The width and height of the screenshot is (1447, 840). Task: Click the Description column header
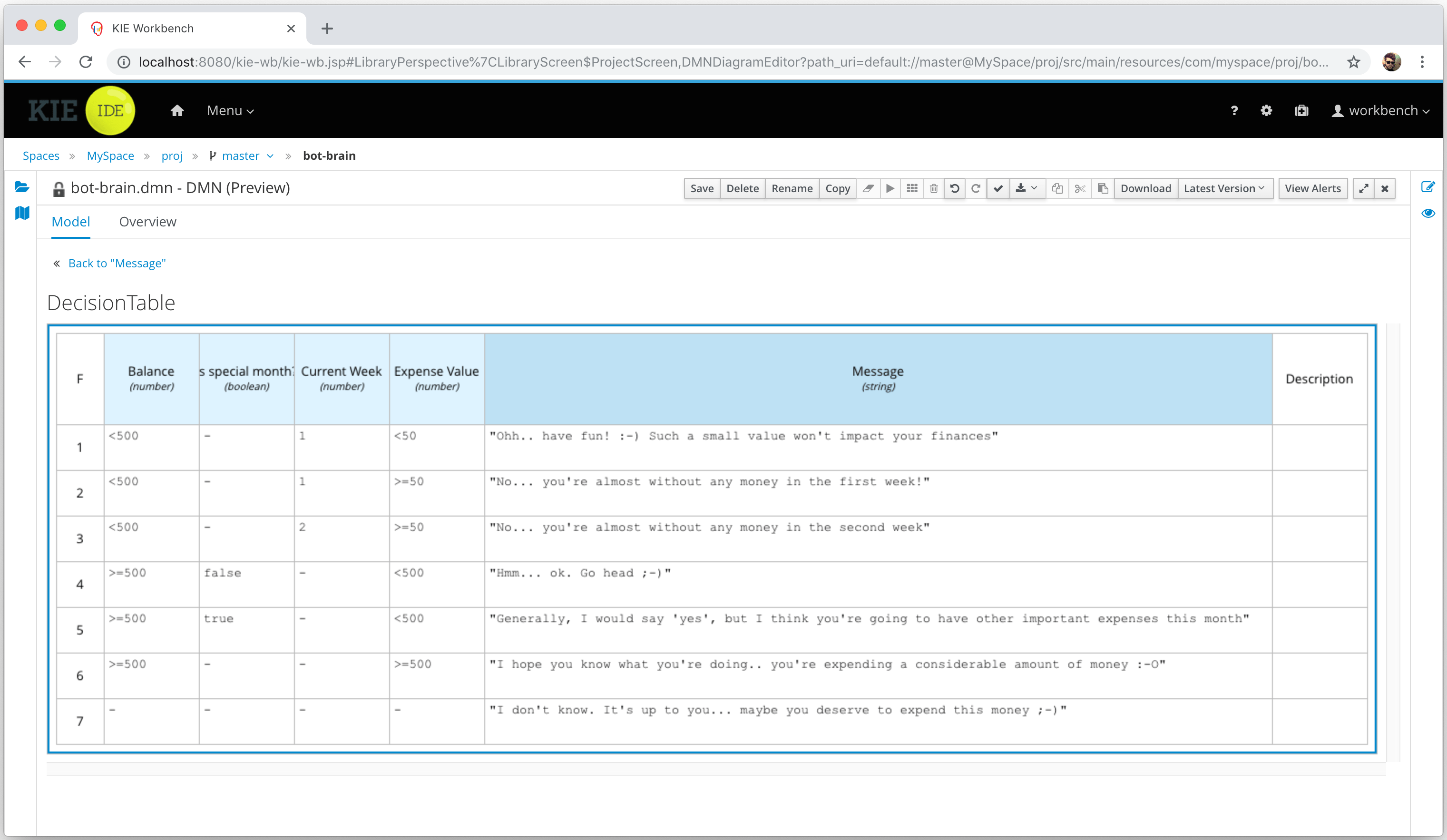(x=1320, y=379)
